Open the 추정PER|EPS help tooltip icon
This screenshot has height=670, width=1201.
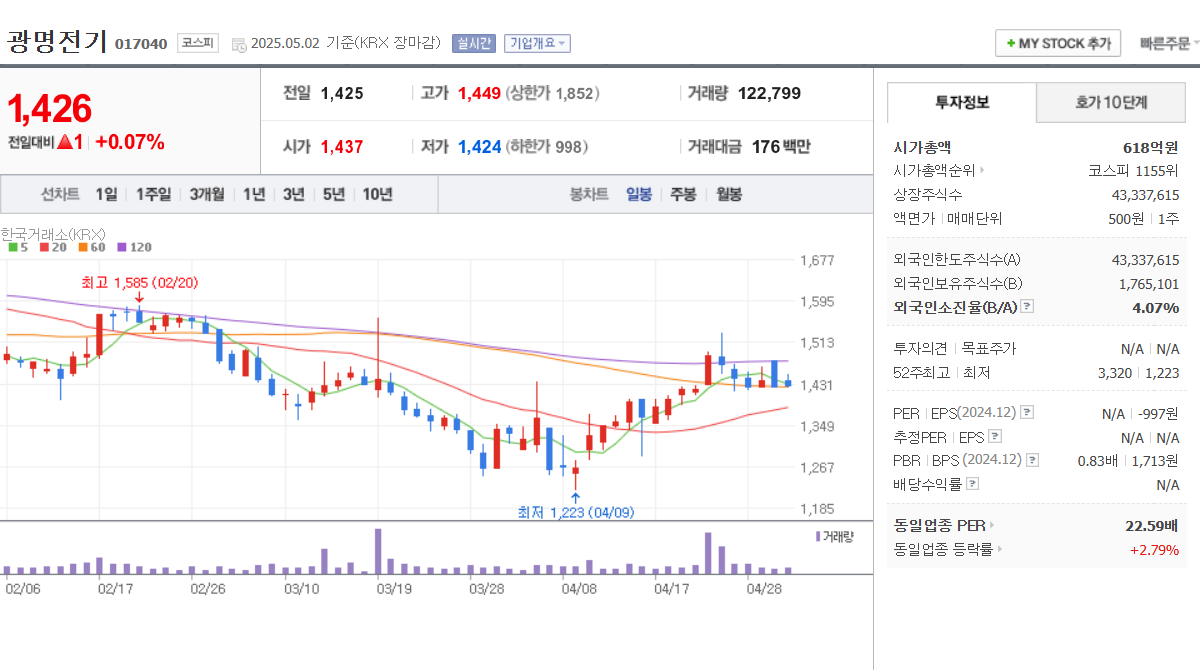pos(994,436)
